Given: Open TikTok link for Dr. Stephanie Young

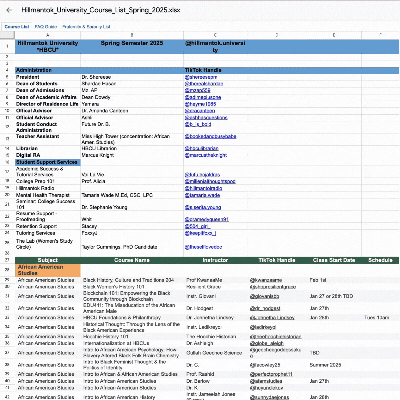Looking at the screenshot, I should pyautogui.click(x=203, y=207).
